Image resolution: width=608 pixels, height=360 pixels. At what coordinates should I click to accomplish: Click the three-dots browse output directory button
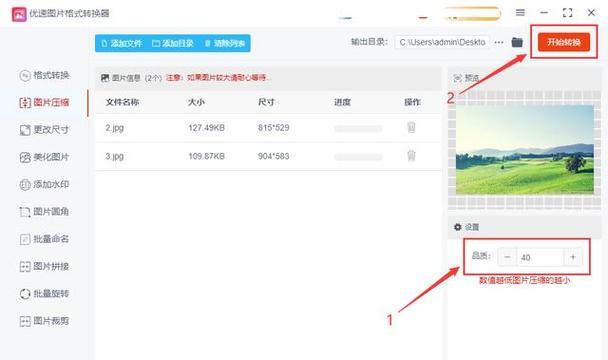[499, 42]
